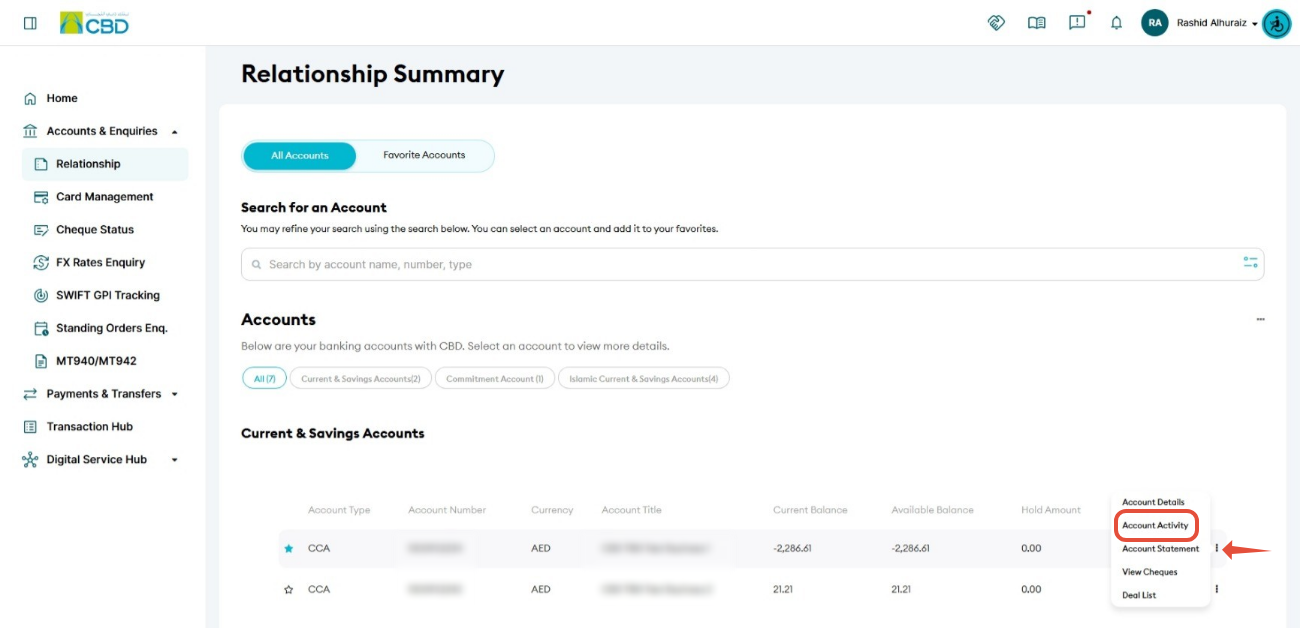Open search filter options icon
Image resolution: width=1300 pixels, height=628 pixels.
[1250, 262]
